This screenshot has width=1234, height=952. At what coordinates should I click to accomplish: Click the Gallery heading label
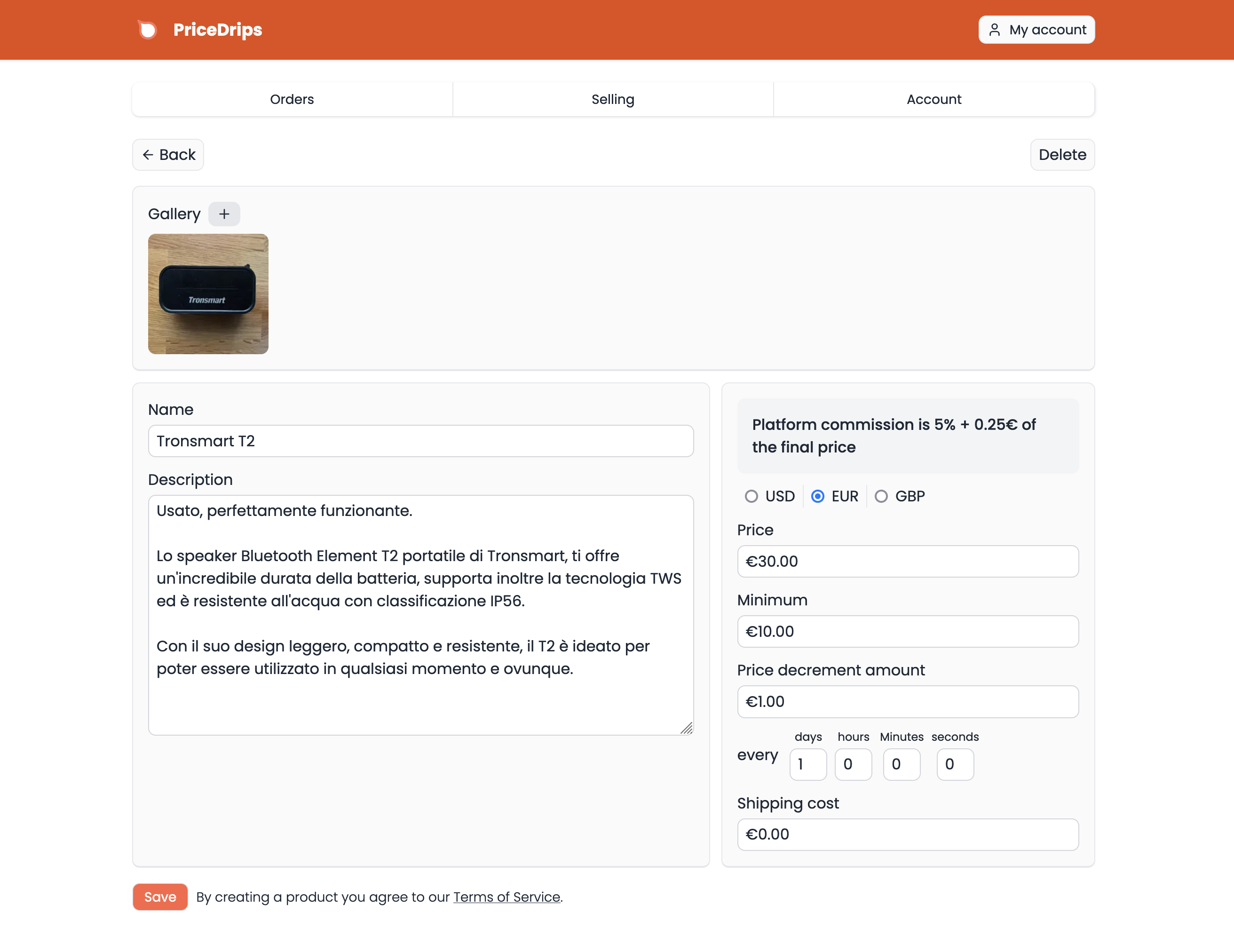tap(174, 214)
